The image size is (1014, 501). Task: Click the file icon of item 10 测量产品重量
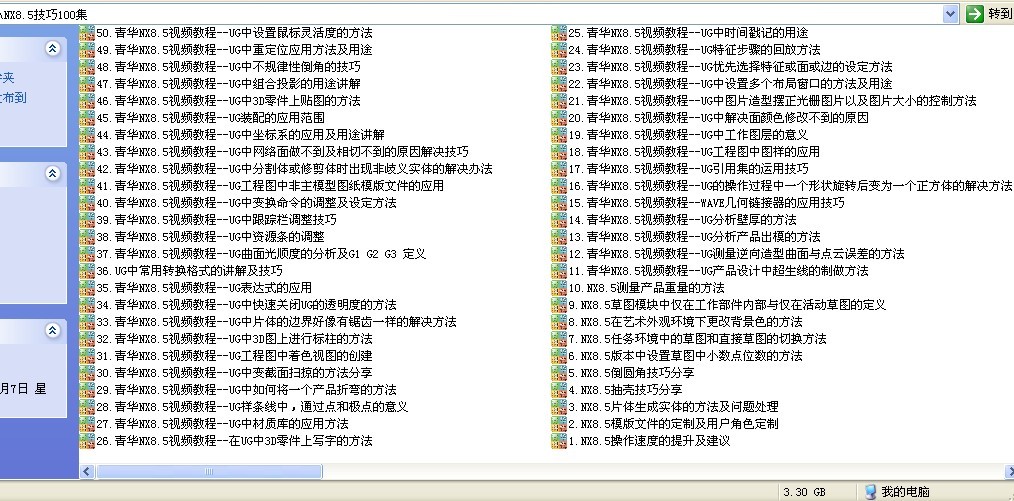pos(559,288)
